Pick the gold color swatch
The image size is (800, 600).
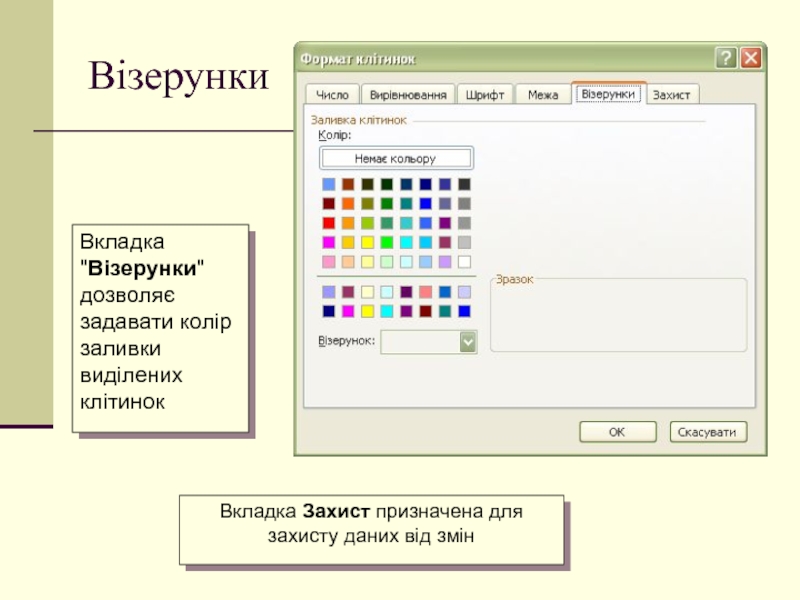(348, 242)
